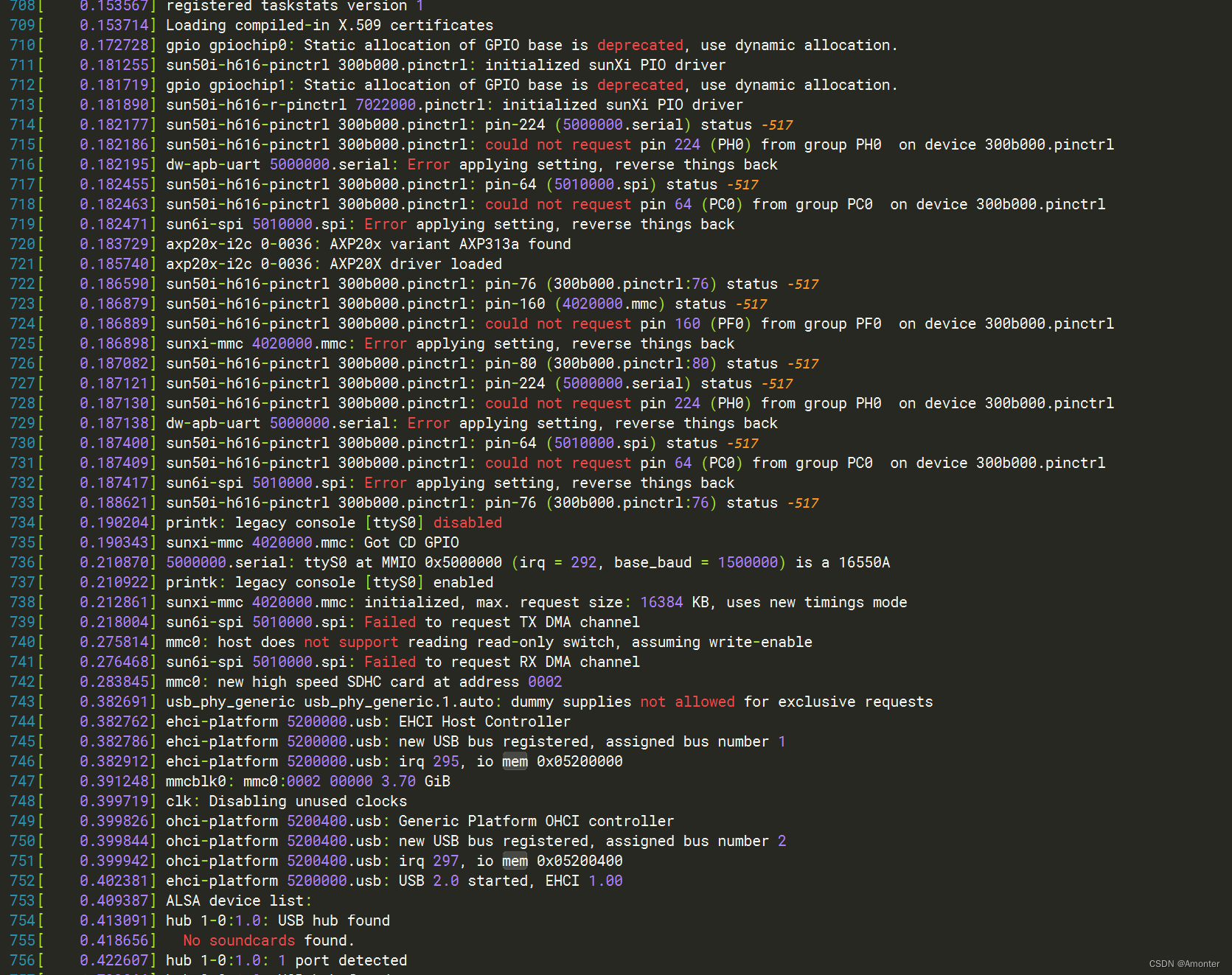The width and height of the screenshot is (1232, 975).
Task: Click 'Error' on the line 719 sun6i-spi entry
Action: (386, 224)
